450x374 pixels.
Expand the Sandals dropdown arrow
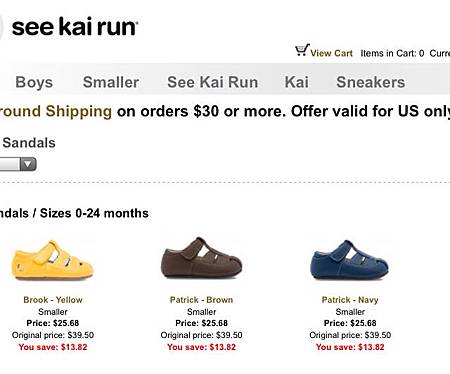coord(28,164)
